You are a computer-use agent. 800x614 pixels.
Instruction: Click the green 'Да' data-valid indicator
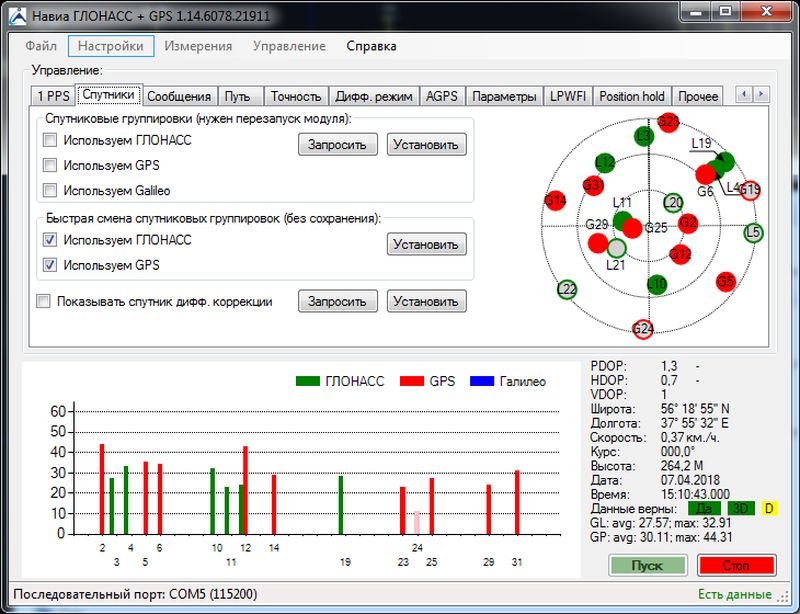[x=704, y=508]
